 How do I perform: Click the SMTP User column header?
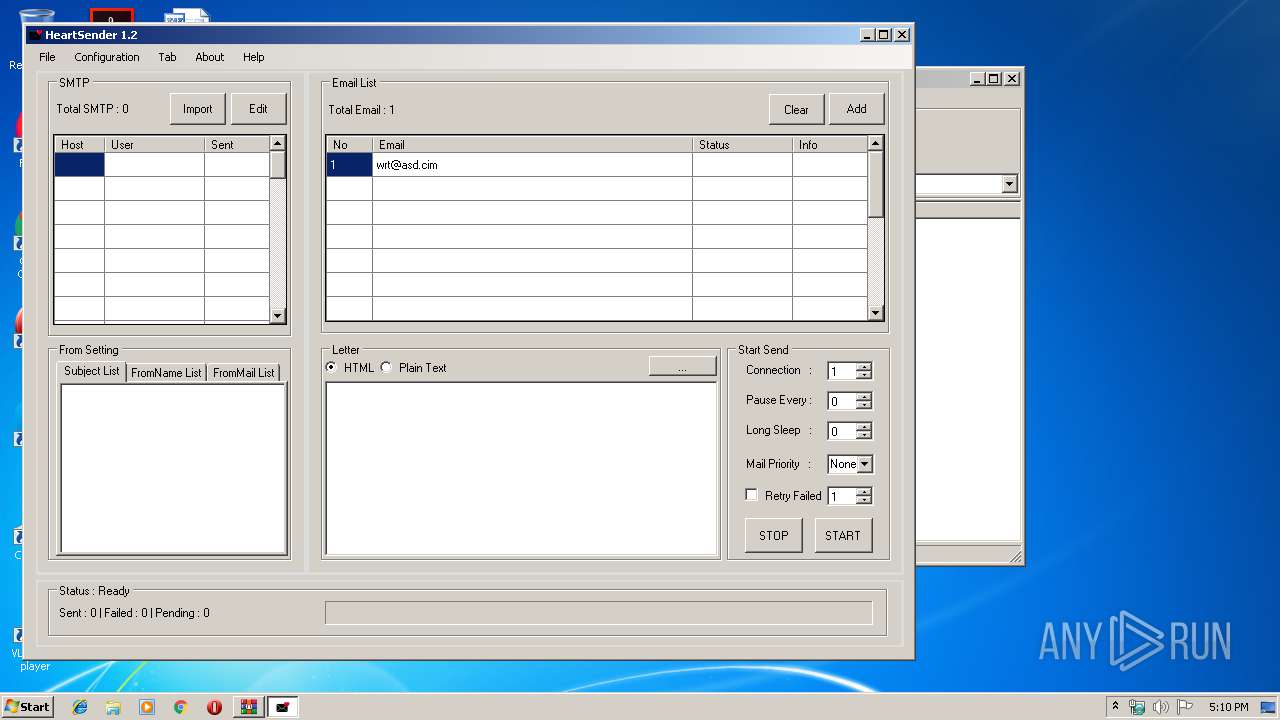(154, 145)
